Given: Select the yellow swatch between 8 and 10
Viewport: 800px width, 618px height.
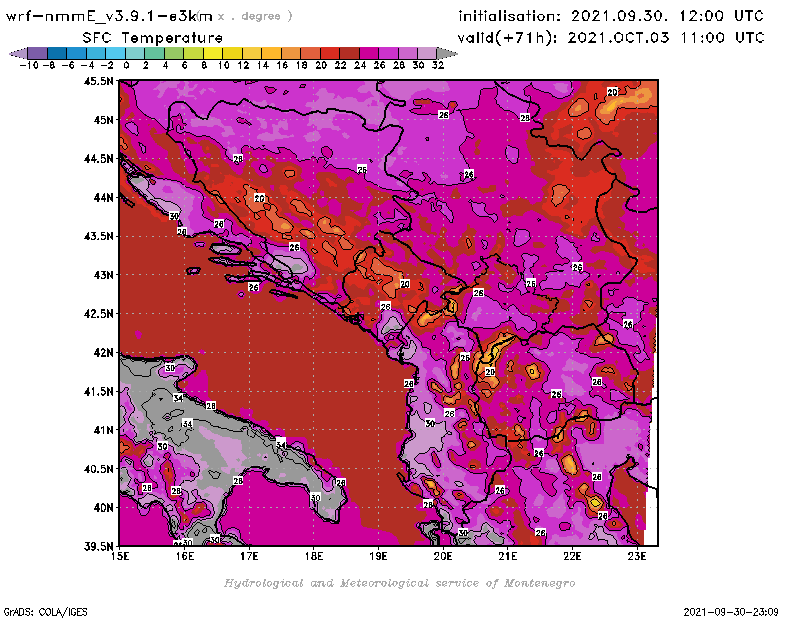Looking at the screenshot, I should point(213,54).
